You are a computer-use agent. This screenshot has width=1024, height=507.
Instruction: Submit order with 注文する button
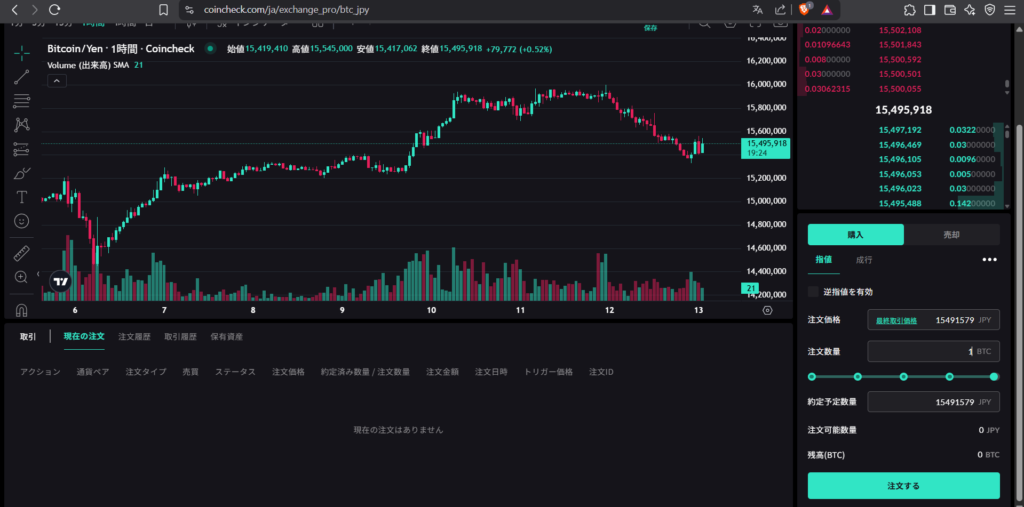[903, 485]
